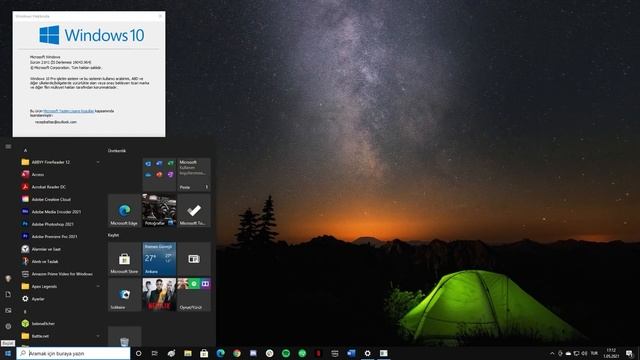
Task: Open the Ankara weather tile
Action: [159, 259]
